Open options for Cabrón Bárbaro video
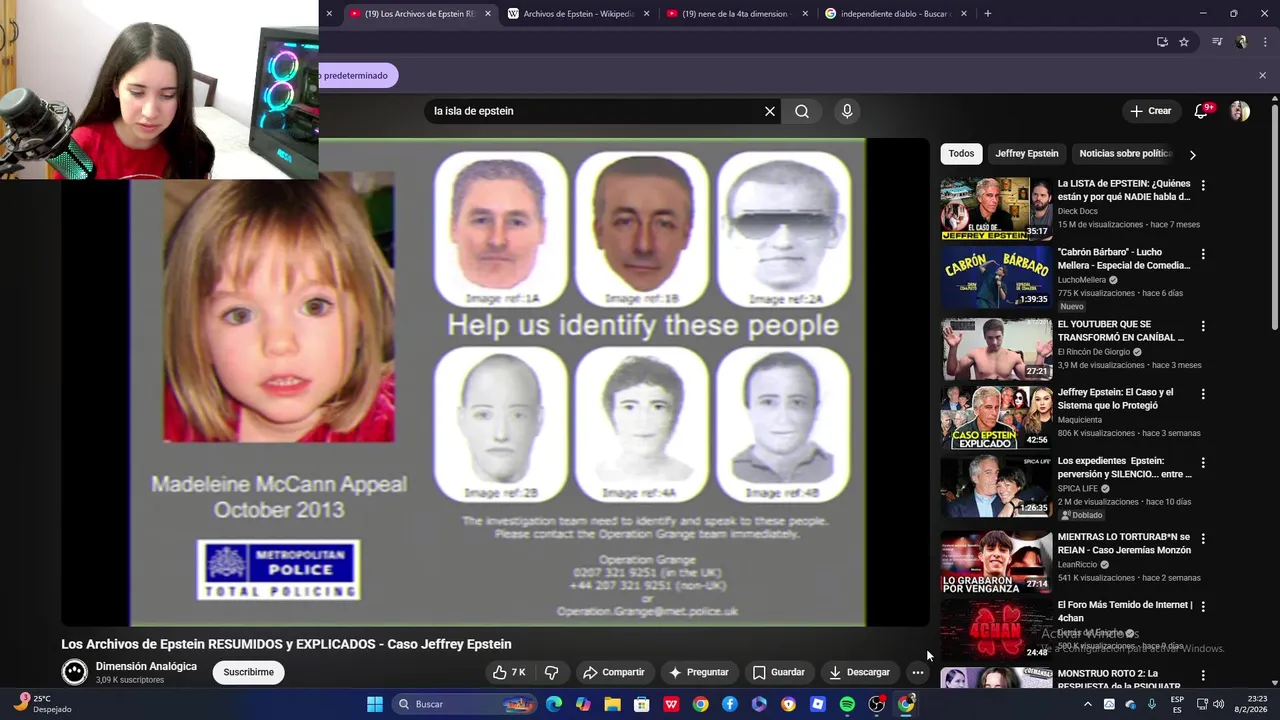This screenshot has height=720, width=1280. click(x=1203, y=255)
